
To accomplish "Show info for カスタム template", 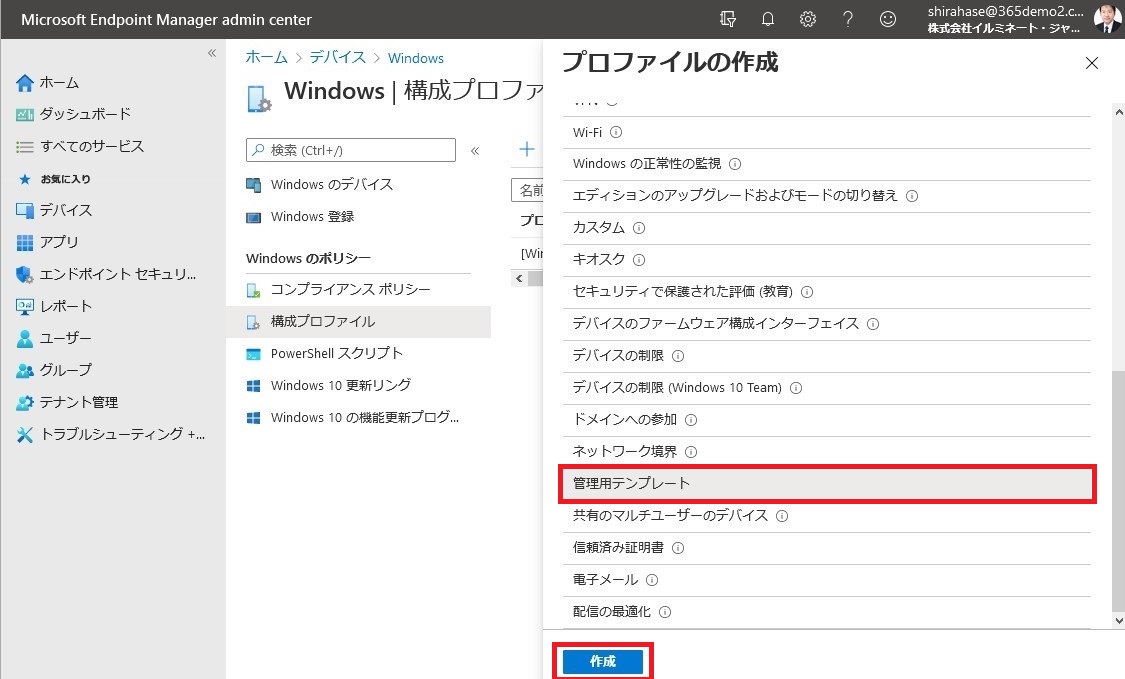I will (639, 228).
